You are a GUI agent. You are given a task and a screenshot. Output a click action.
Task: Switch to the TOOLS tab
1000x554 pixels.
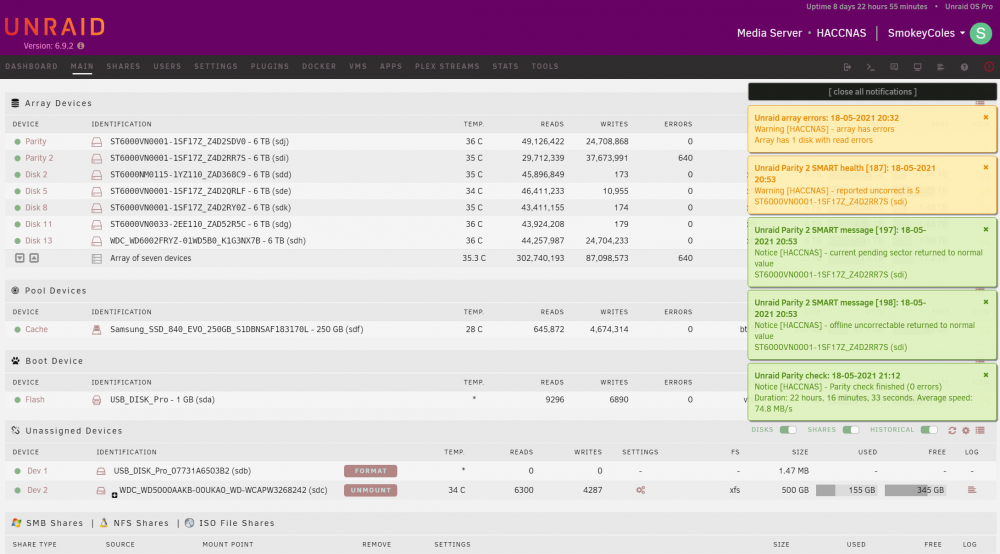[545, 66]
